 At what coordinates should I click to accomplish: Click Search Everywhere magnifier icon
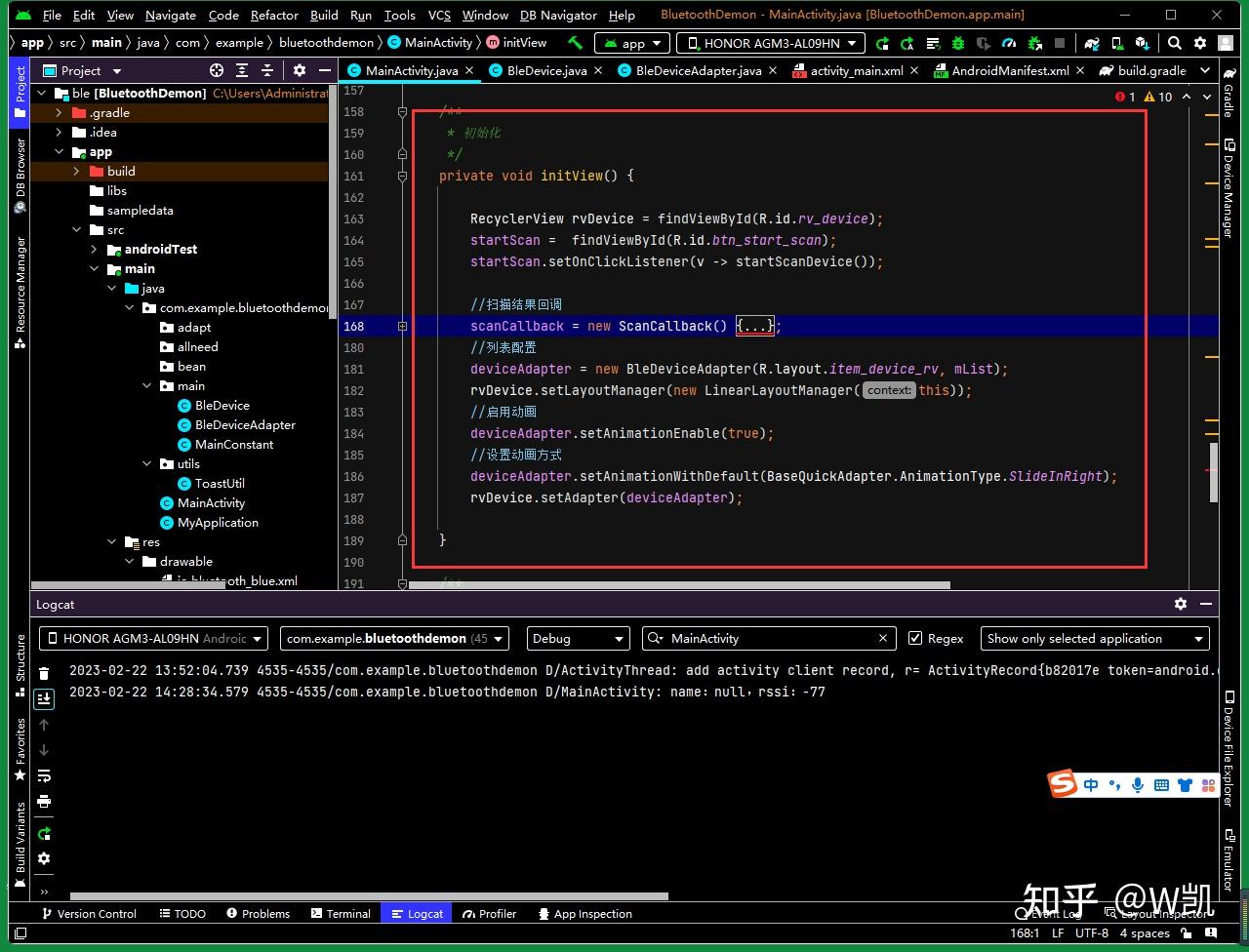(x=1175, y=43)
